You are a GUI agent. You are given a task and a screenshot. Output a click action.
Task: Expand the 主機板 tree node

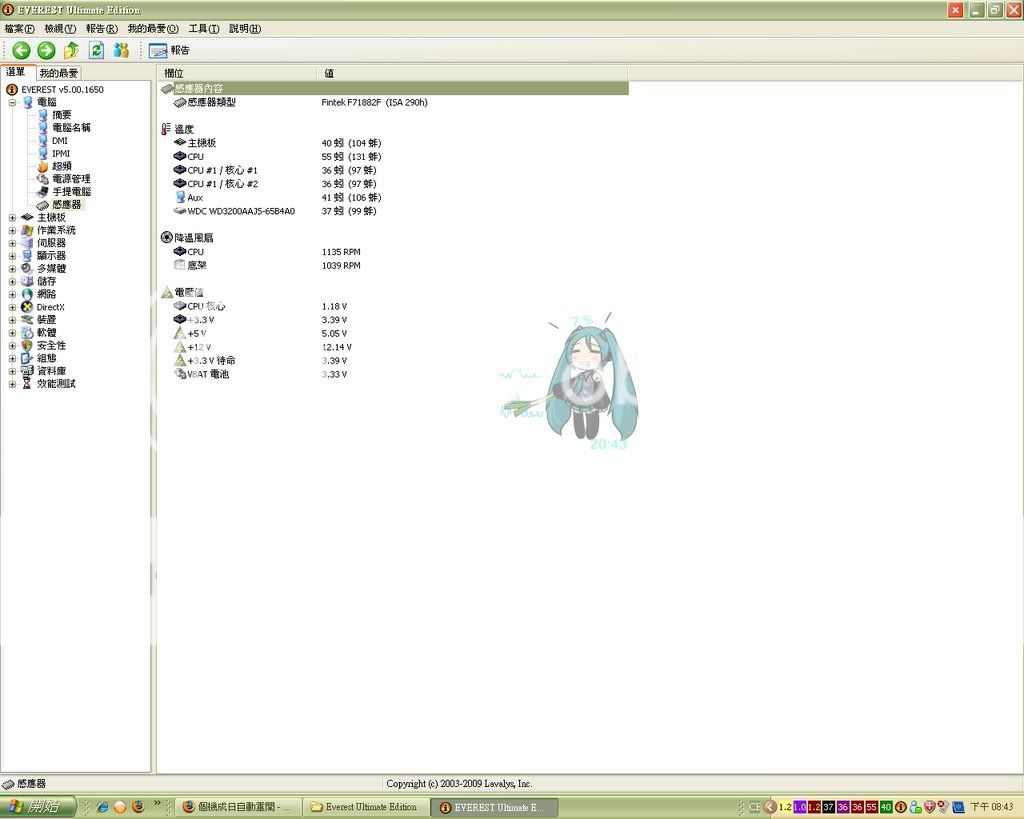point(13,217)
